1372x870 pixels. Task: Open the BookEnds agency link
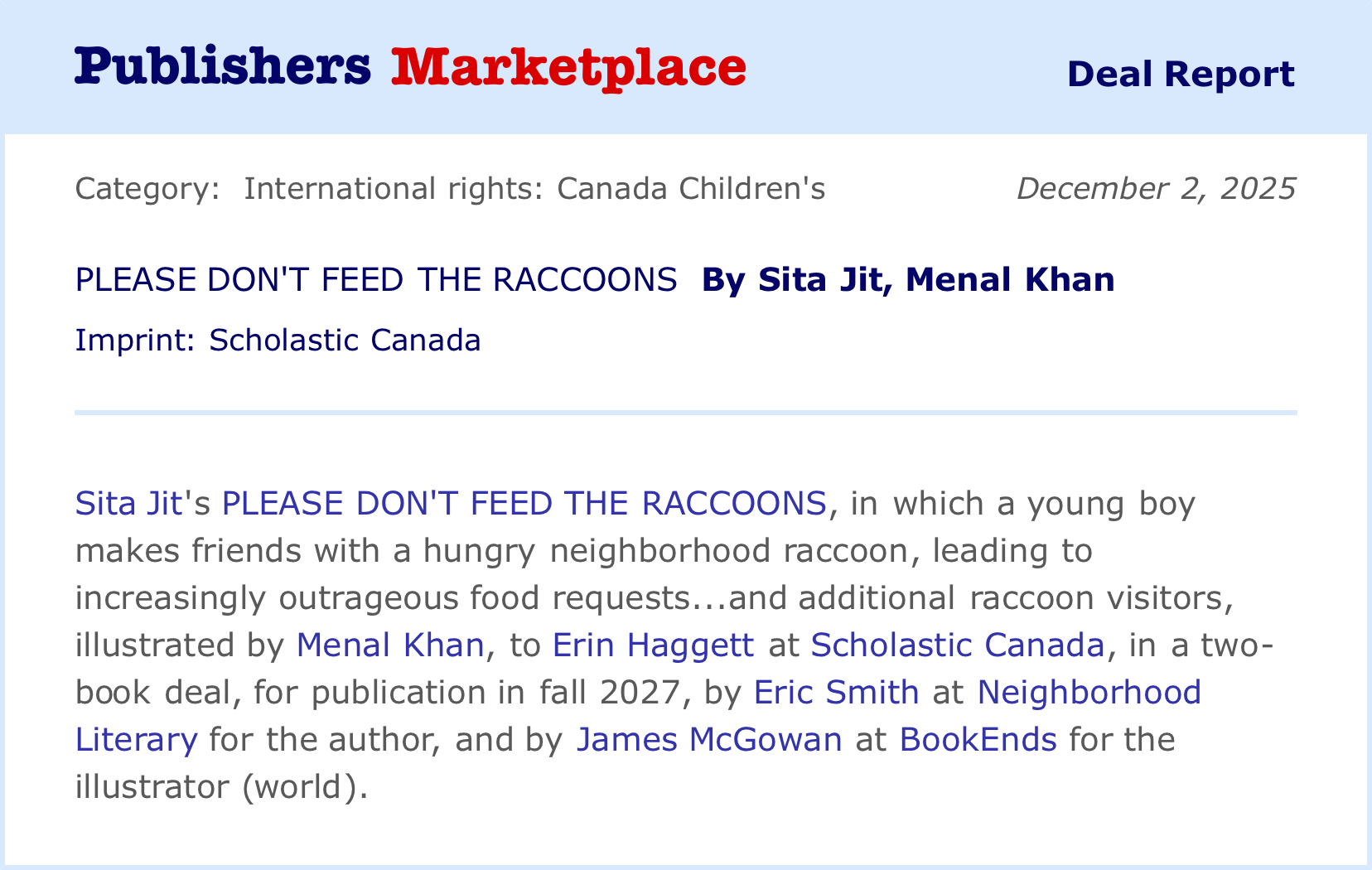[x=978, y=739]
